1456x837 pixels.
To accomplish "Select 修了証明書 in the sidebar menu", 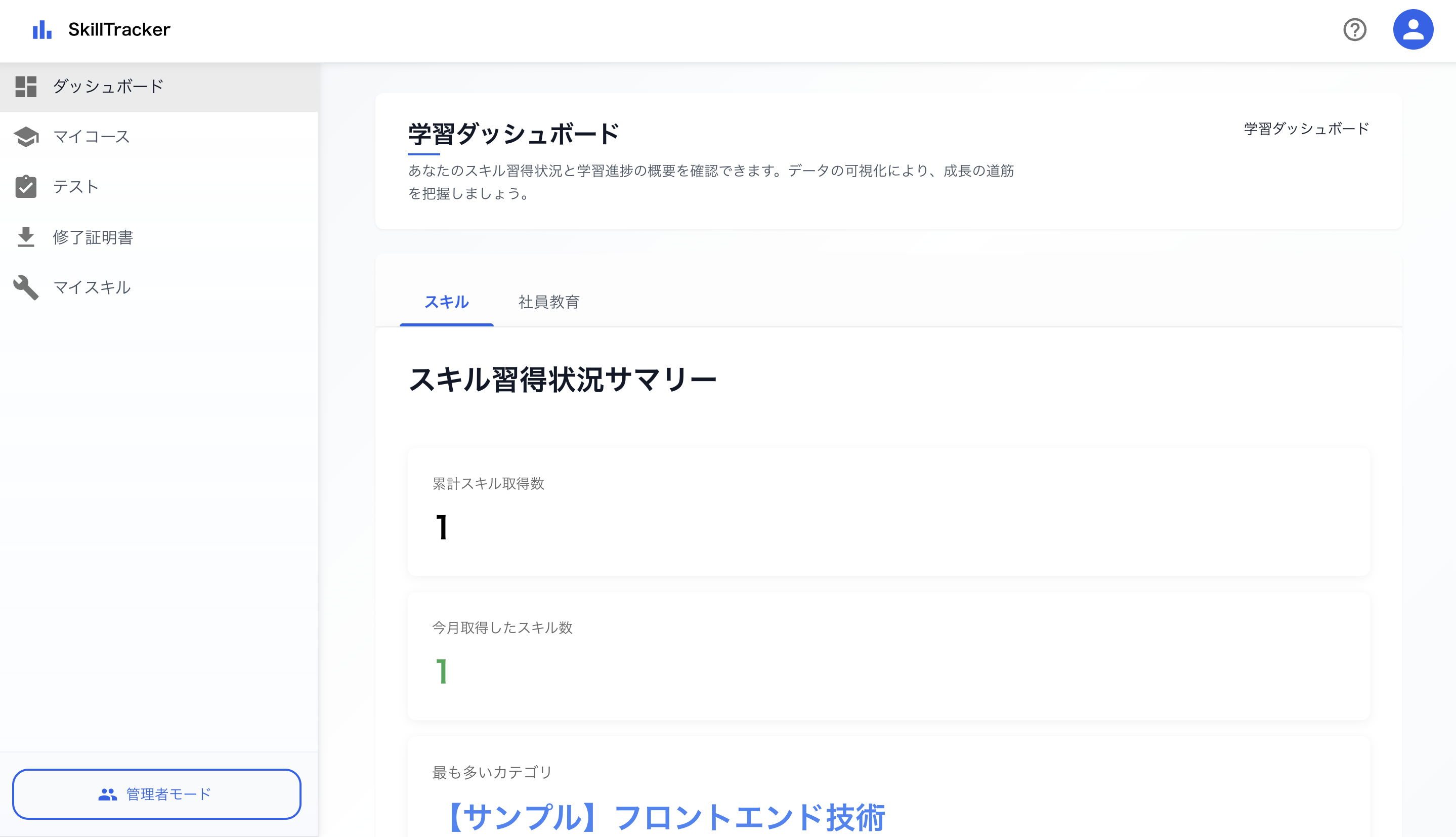I will tap(94, 237).
